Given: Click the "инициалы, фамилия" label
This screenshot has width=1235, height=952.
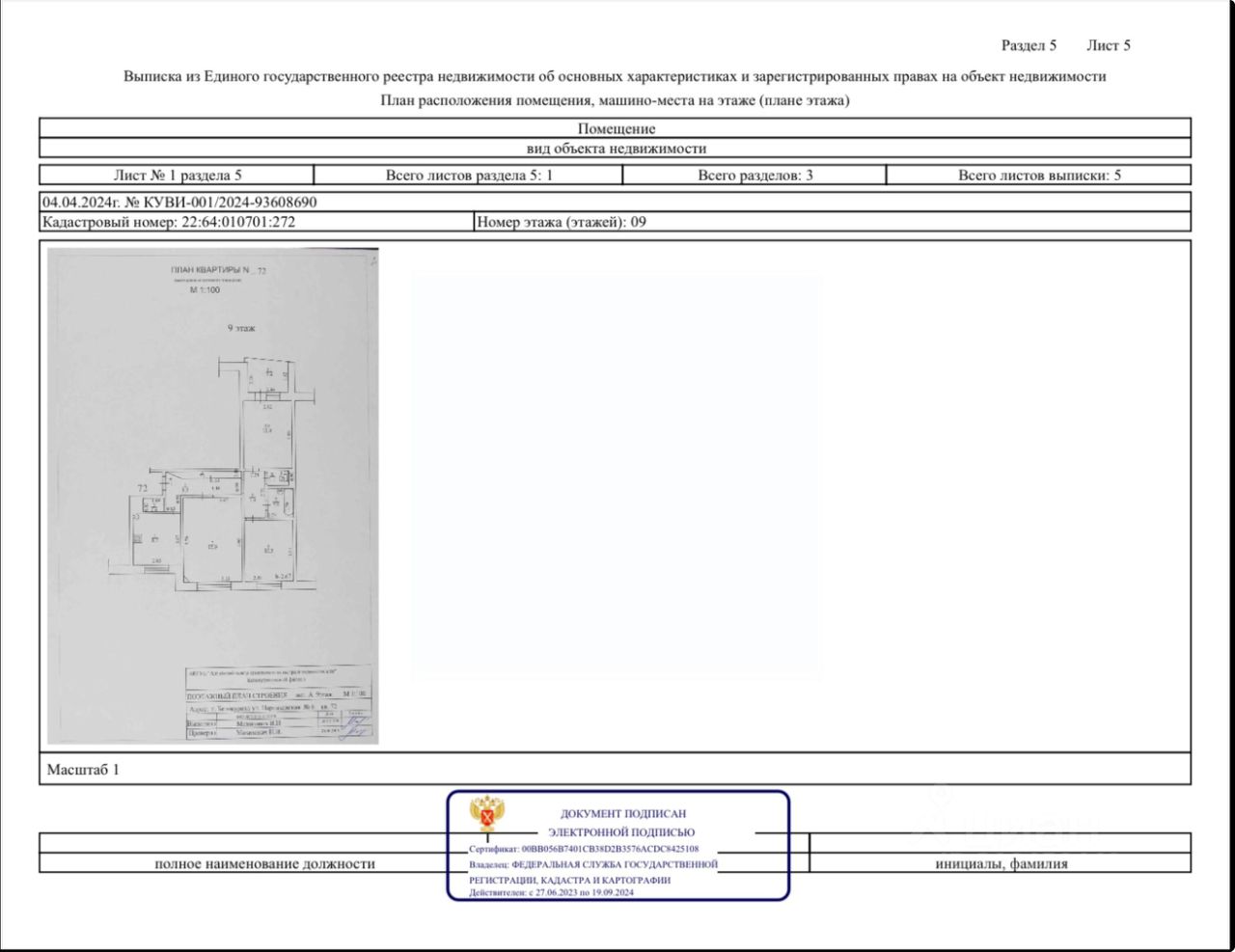Looking at the screenshot, I should pos(1002,864).
